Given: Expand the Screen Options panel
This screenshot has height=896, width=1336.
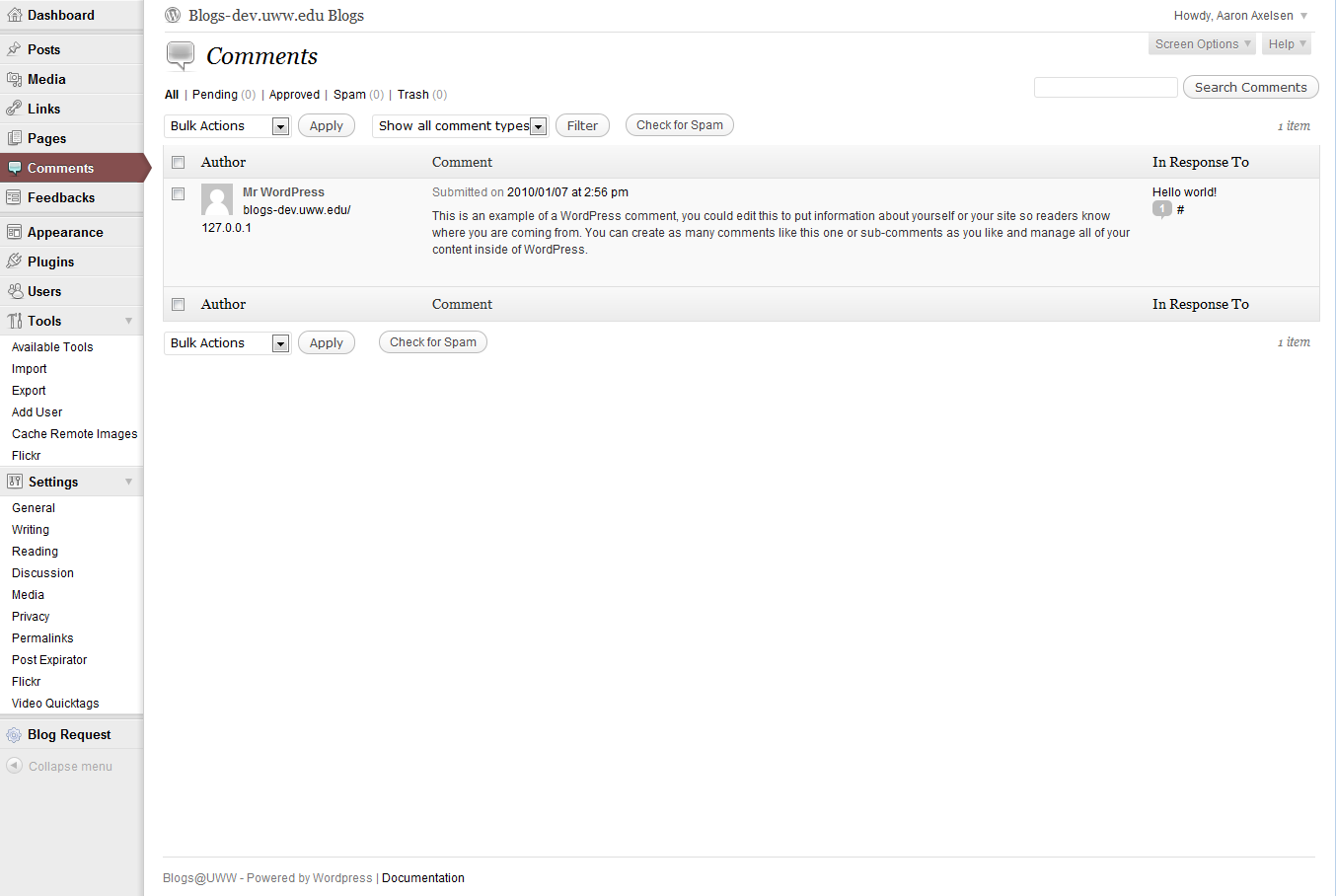Looking at the screenshot, I should click(x=1202, y=44).
